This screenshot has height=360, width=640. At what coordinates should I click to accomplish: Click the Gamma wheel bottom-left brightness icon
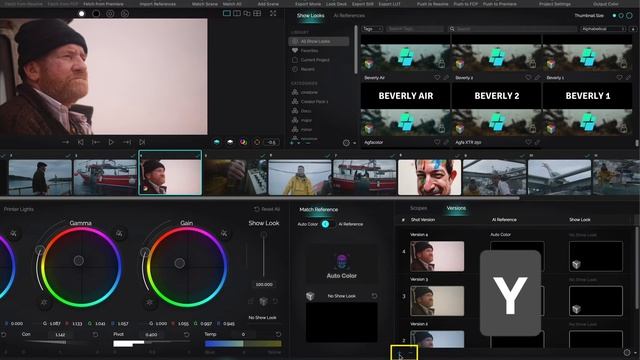(x=44, y=302)
